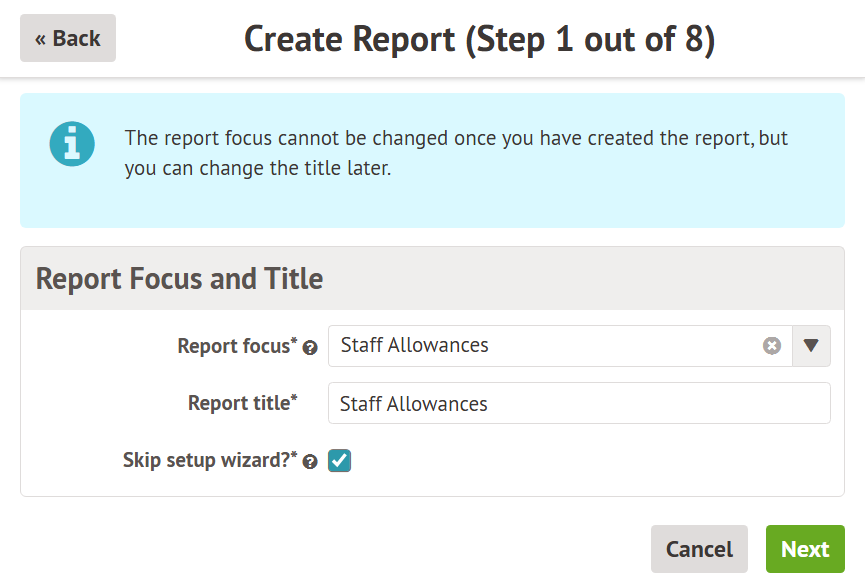
Task: Click the 'Report focus' field label
Action: pyautogui.click(x=234, y=346)
